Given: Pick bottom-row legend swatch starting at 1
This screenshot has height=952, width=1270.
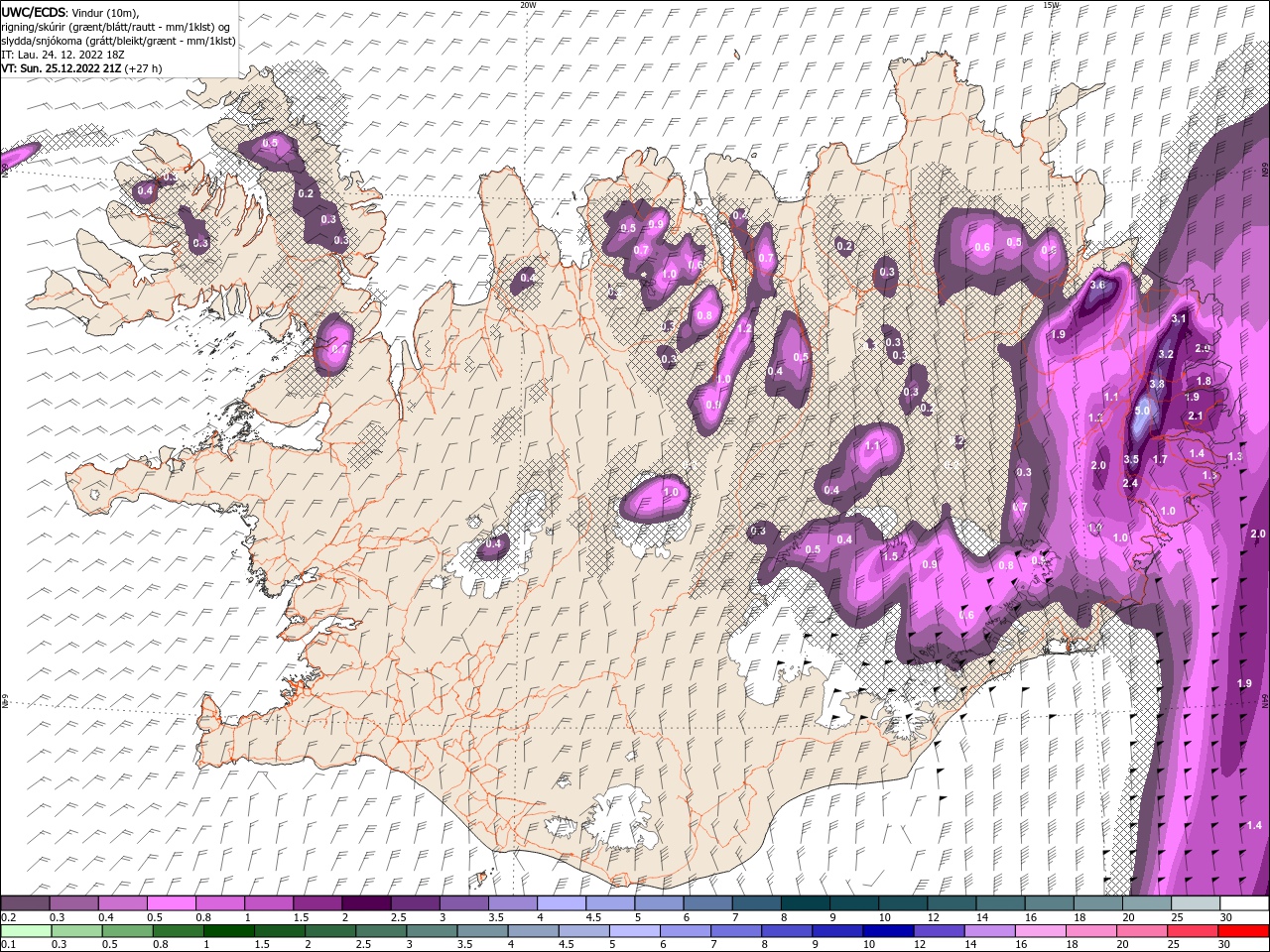Looking at the screenshot, I should (228, 931).
